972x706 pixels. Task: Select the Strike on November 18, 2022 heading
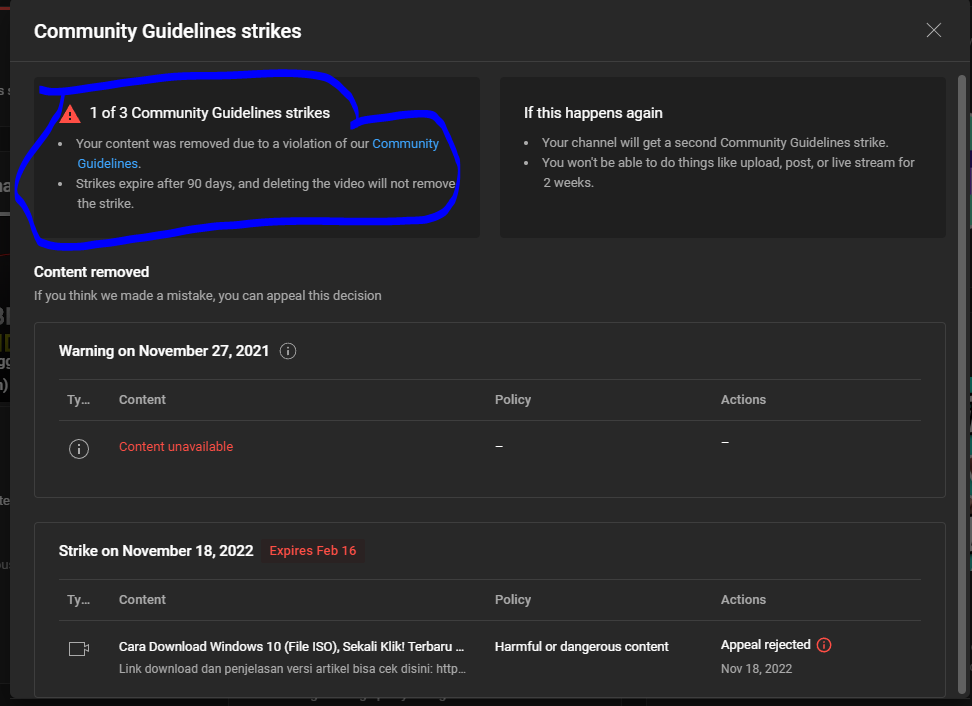pyautogui.click(x=155, y=551)
